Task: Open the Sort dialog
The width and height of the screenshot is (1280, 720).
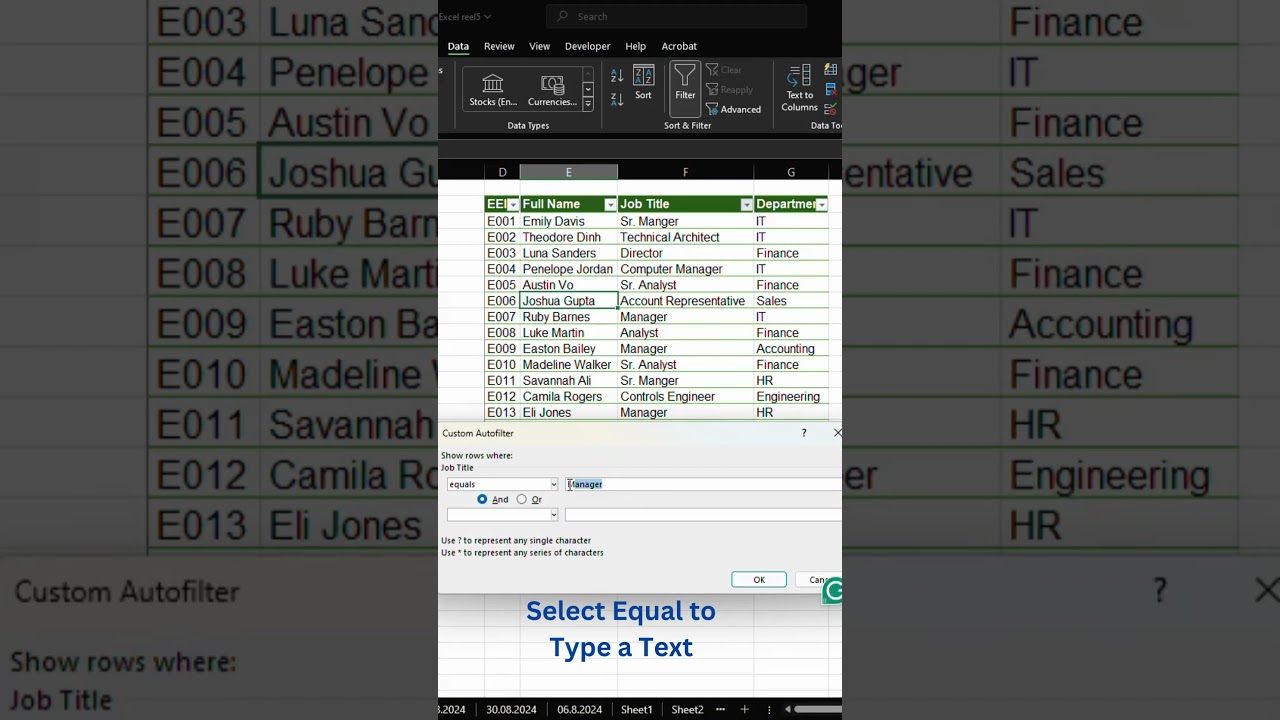Action: point(643,83)
